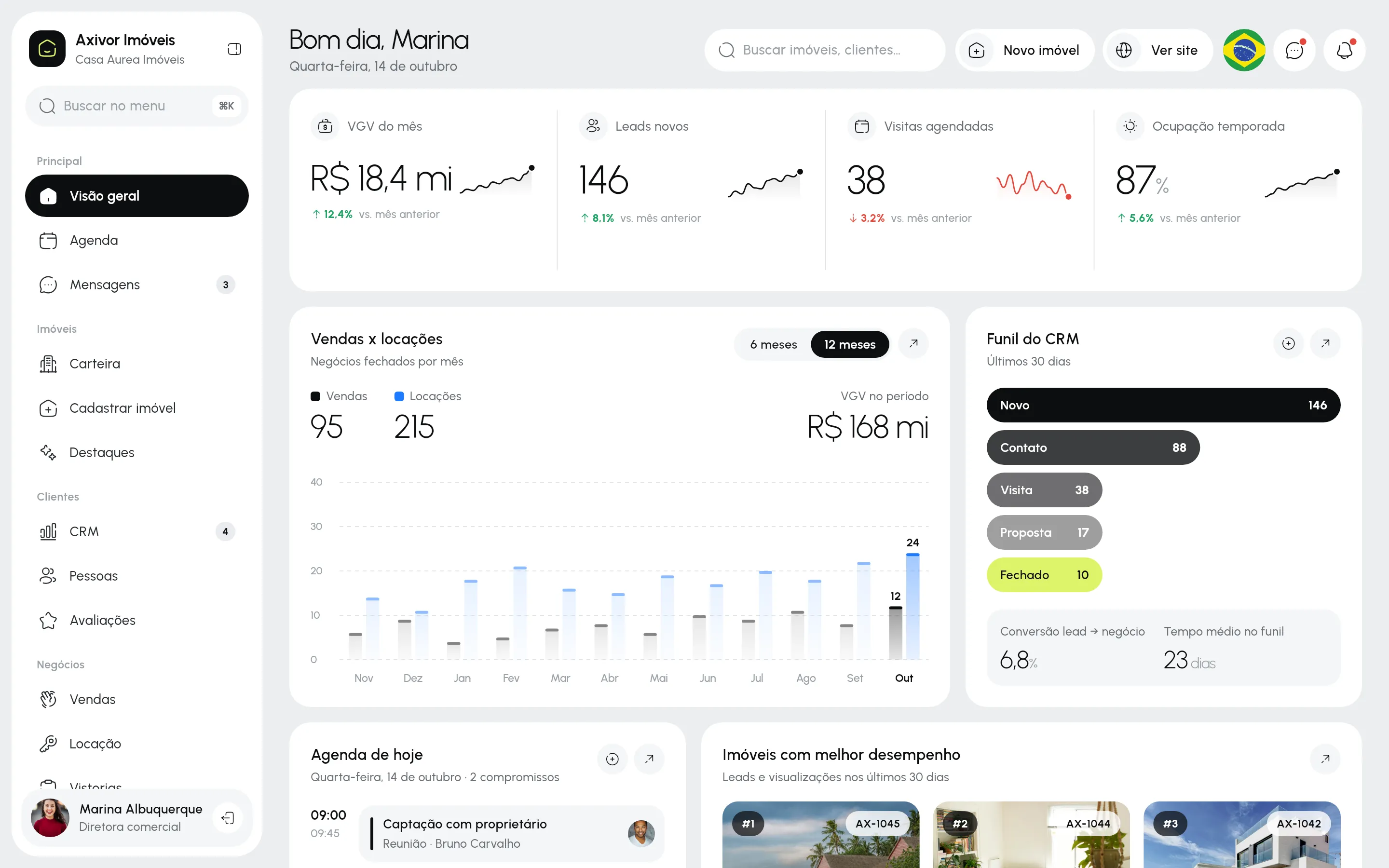Image resolution: width=1389 pixels, height=868 pixels.
Task: Click the Axivor Imóveis logo icon
Action: click(47, 49)
